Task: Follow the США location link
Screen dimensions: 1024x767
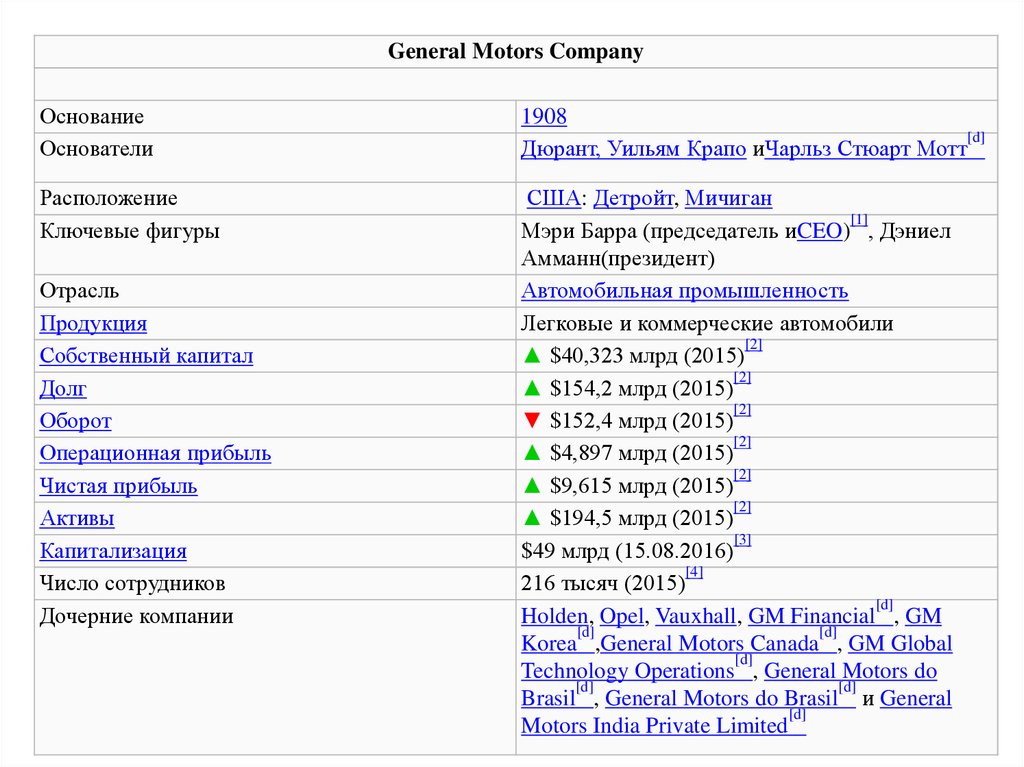Action: (553, 199)
